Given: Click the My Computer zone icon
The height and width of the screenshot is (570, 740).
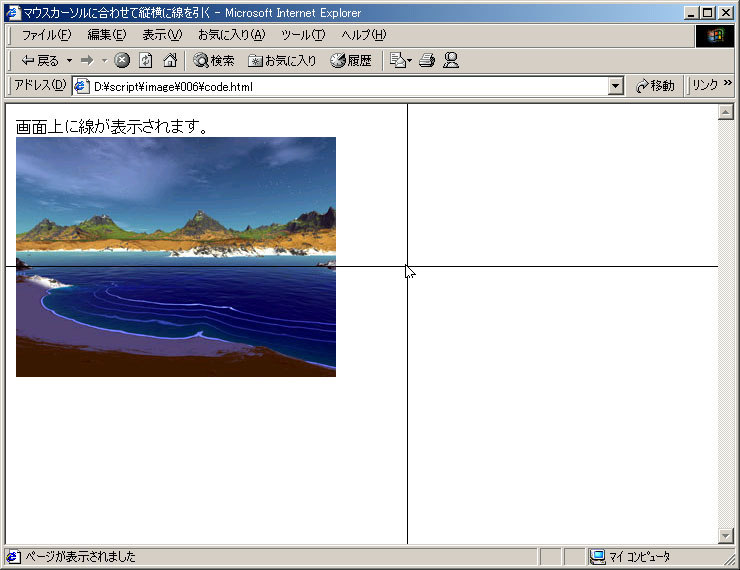Looking at the screenshot, I should click(598, 557).
